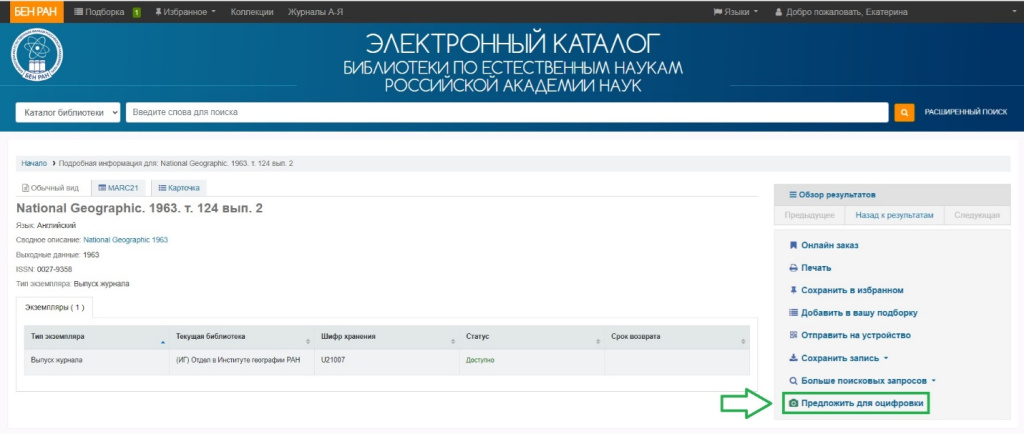
Task: Click Онлайн заказ bookmark action
Action: [x=823, y=245]
